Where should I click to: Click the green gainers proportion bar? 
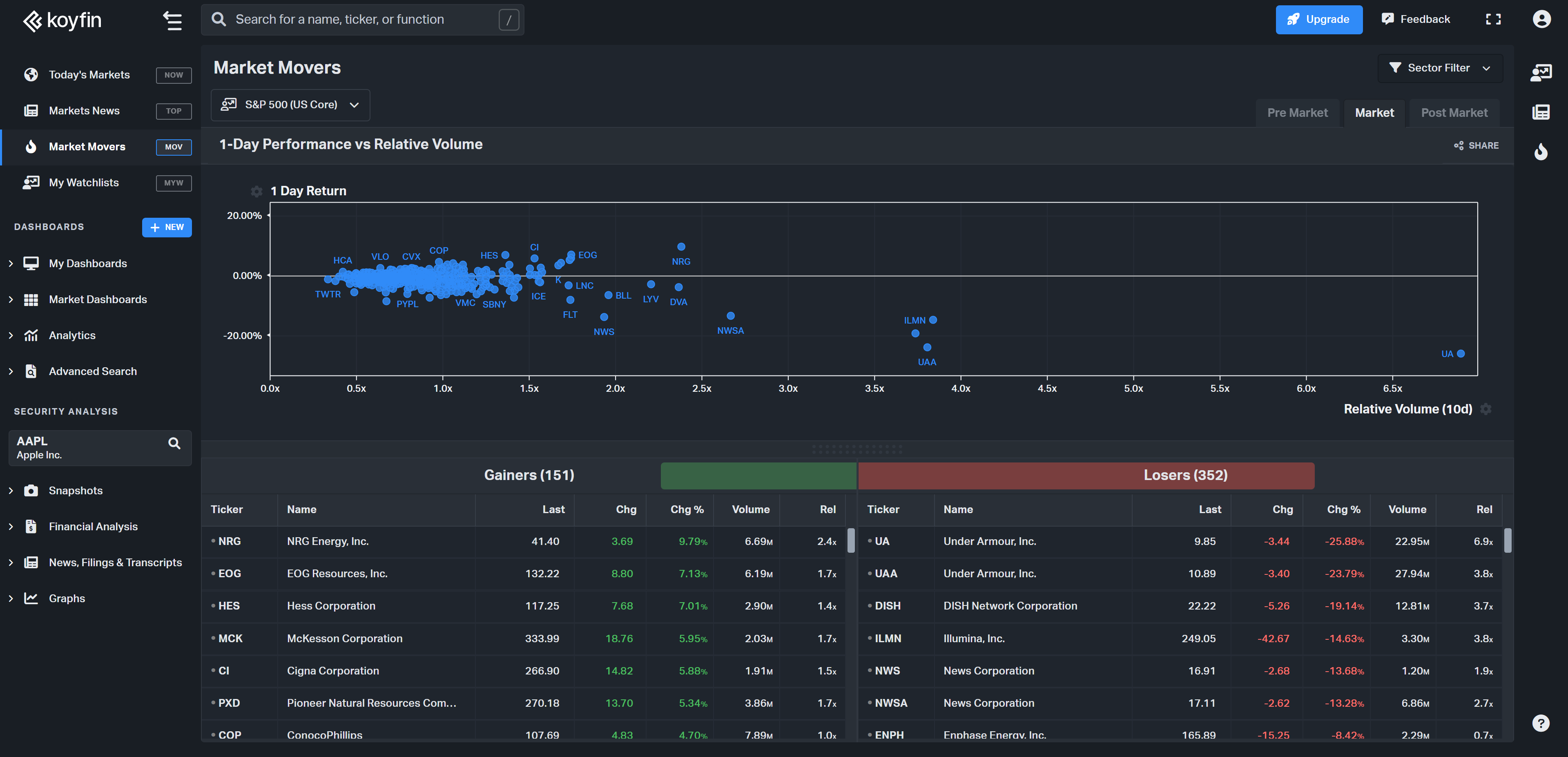pos(758,476)
